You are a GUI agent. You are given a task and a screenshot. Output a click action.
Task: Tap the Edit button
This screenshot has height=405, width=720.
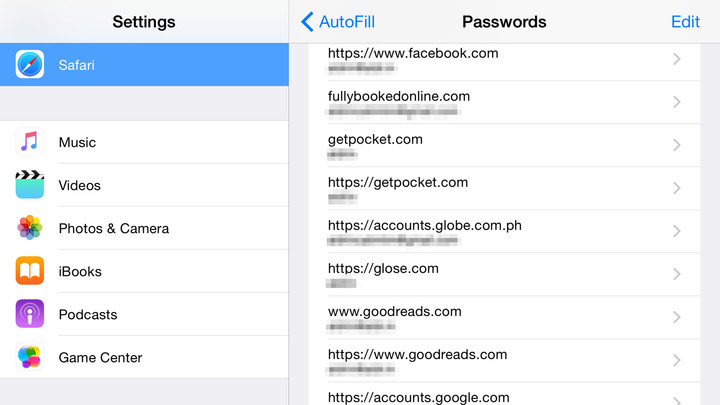pyautogui.click(x=685, y=22)
